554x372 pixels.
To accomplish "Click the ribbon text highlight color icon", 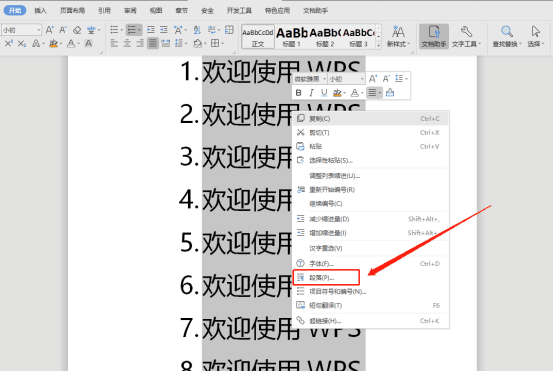I will 53,43.
